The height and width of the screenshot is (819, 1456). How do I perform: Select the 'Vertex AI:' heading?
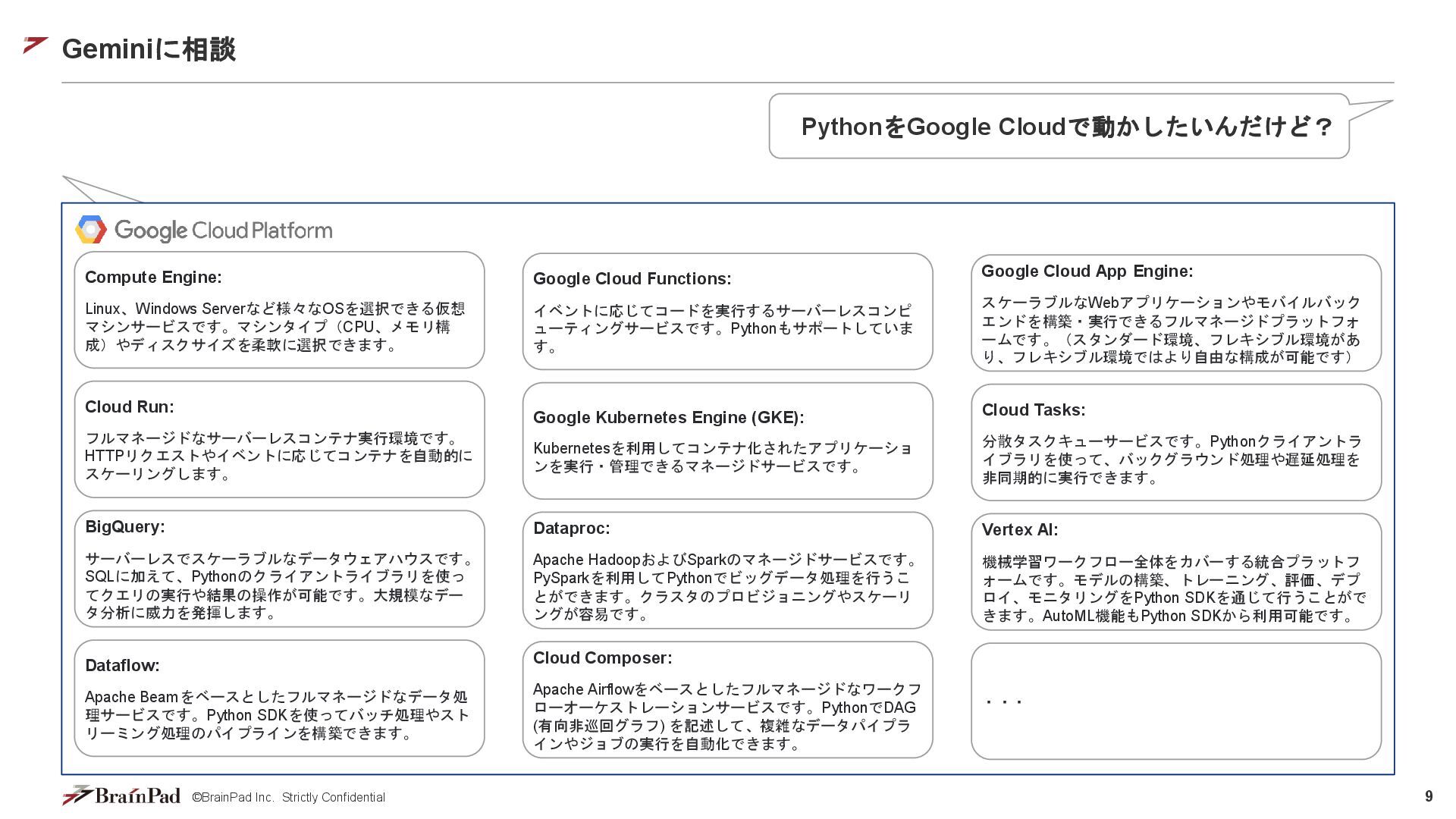click(x=1019, y=530)
